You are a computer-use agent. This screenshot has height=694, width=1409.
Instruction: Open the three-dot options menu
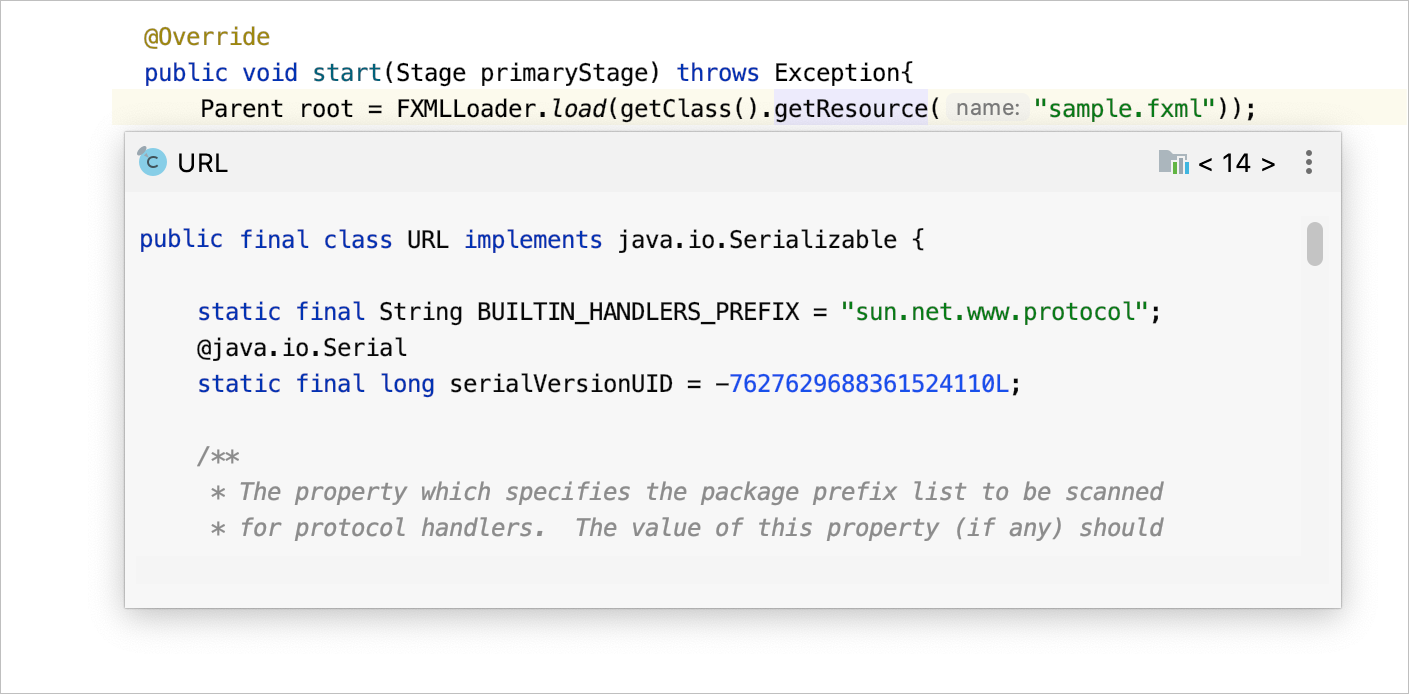coord(1308,161)
